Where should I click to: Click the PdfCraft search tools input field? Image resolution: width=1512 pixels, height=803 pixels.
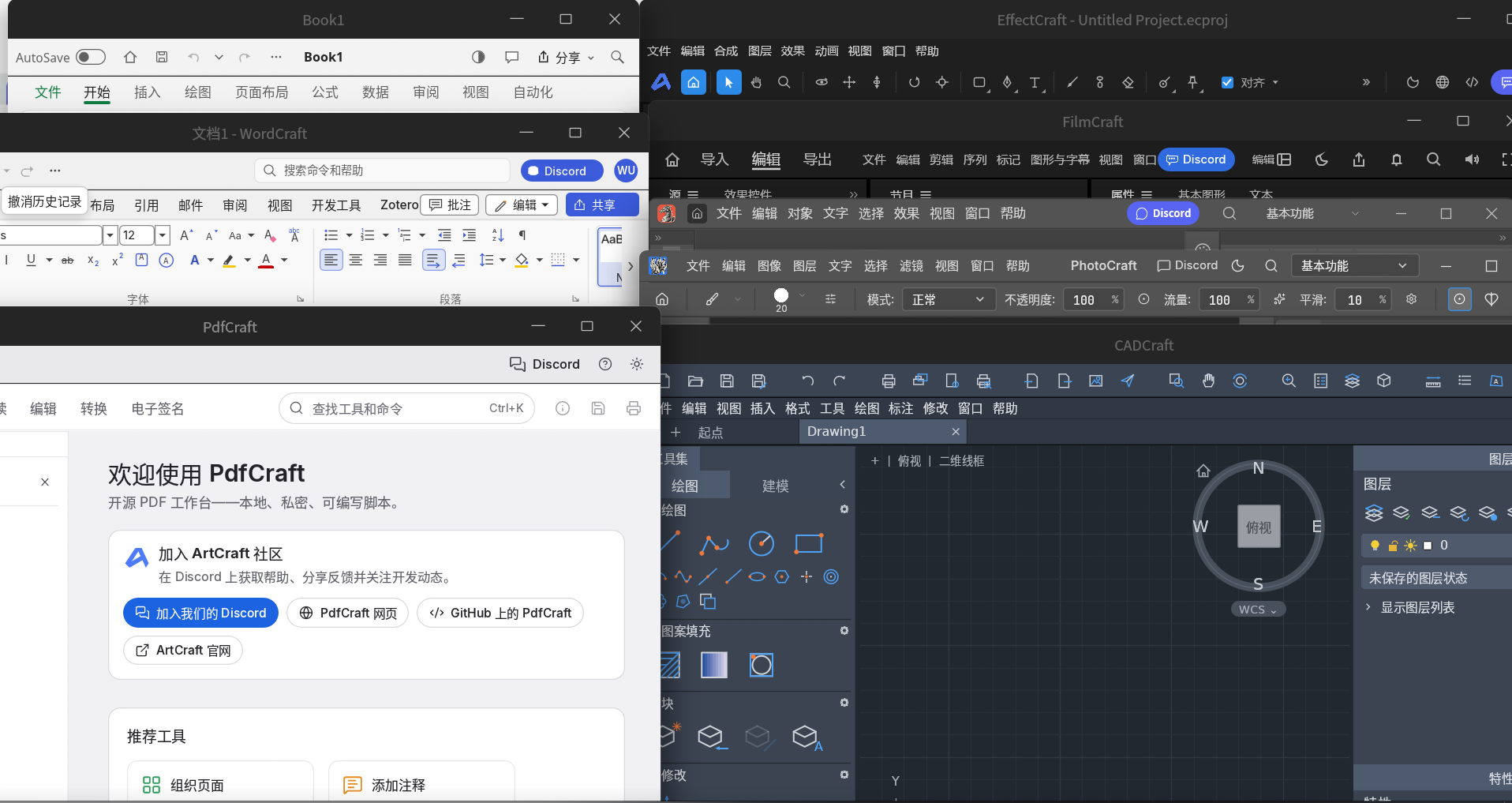[406, 408]
